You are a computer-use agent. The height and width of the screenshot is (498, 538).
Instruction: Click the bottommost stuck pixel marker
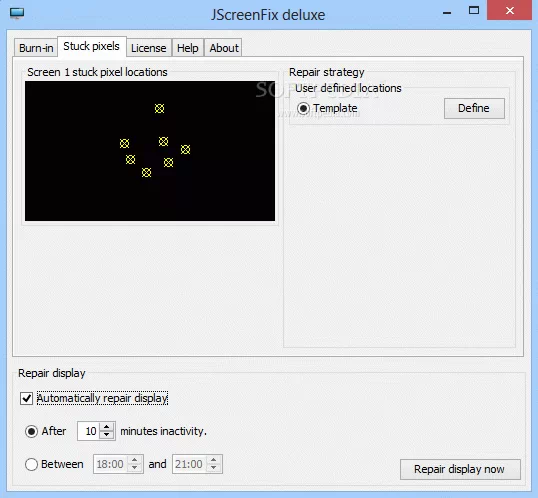tap(147, 173)
